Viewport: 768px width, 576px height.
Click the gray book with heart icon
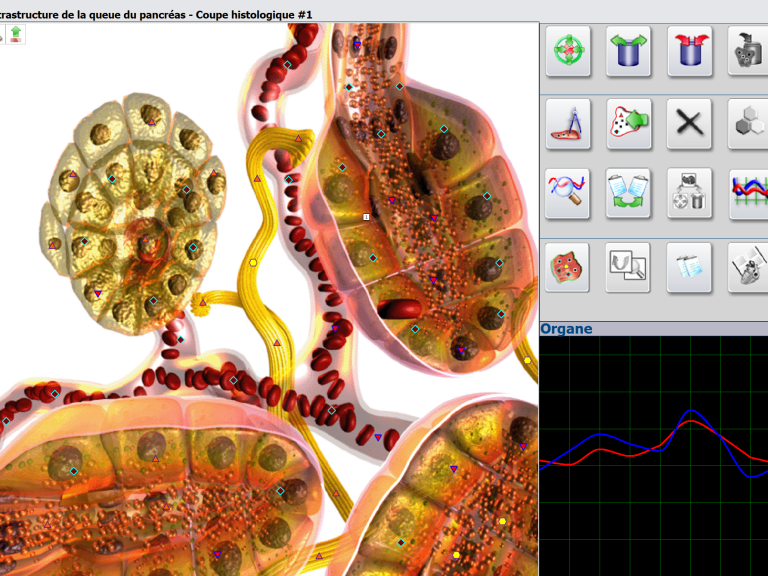(x=748, y=267)
